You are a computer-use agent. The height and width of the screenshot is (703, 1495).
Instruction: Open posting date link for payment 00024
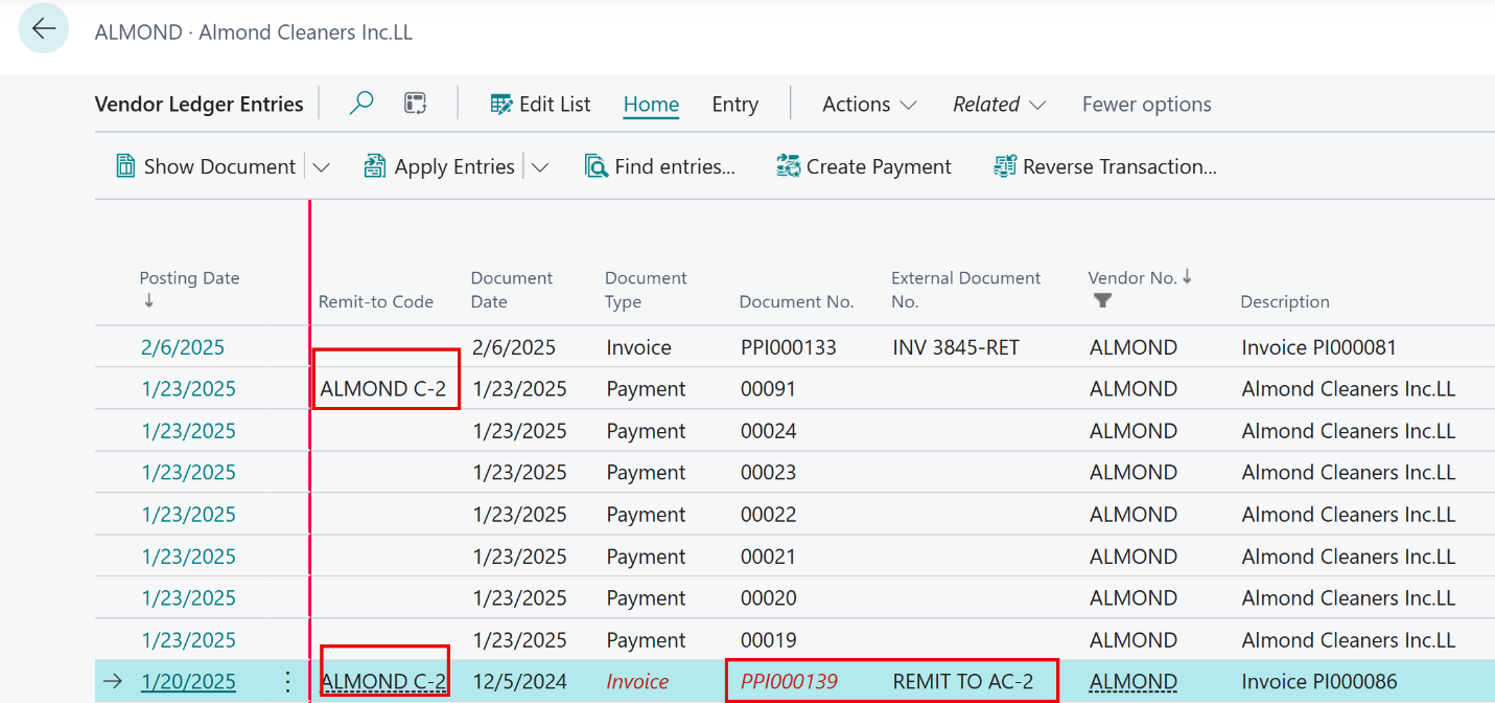[189, 431]
